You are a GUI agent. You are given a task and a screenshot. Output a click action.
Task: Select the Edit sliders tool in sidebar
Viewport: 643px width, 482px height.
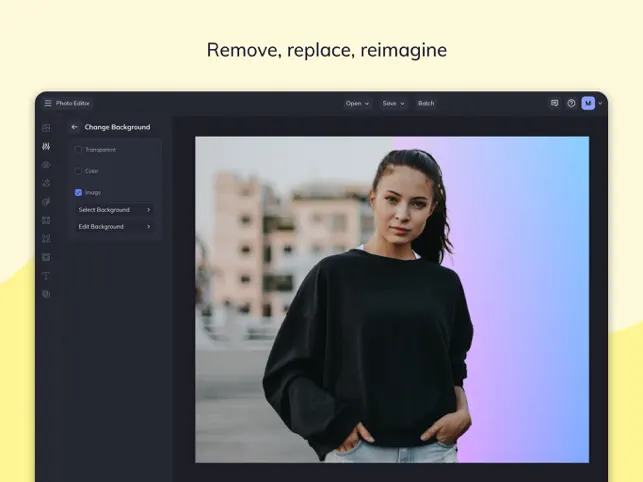click(x=46, y=146)
